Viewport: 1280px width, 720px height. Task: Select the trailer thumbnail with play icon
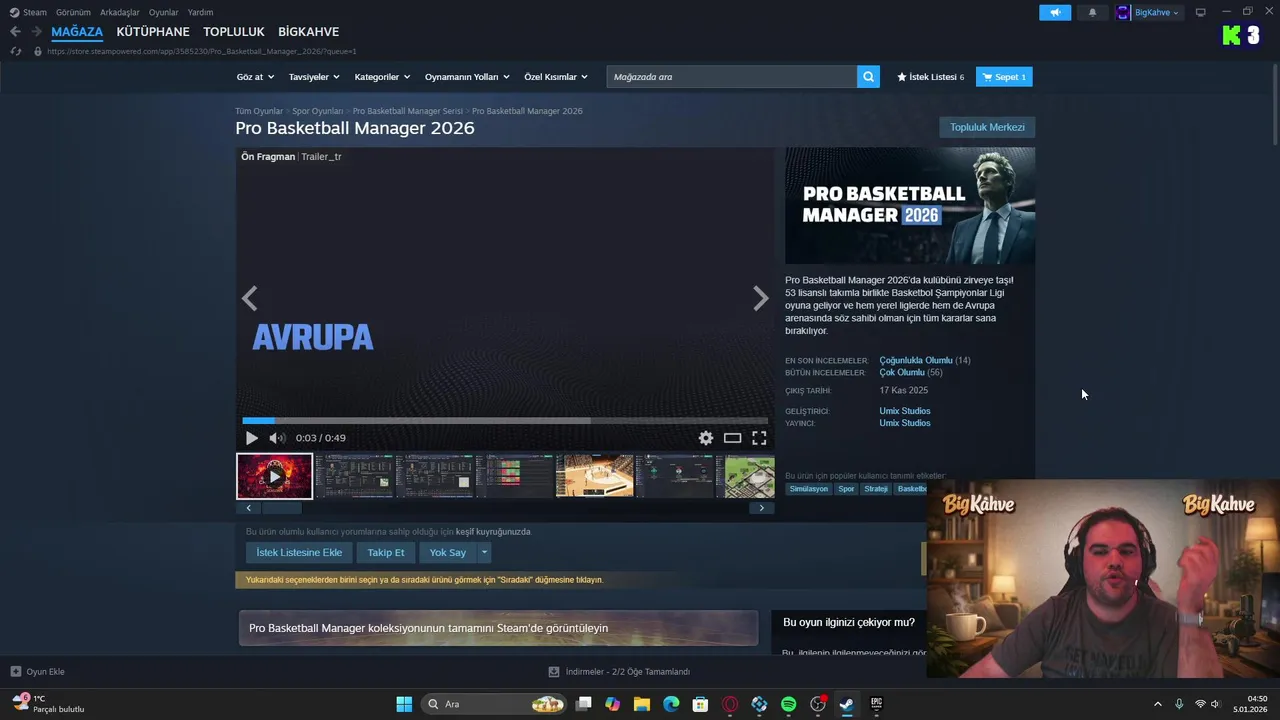[274, 476]
